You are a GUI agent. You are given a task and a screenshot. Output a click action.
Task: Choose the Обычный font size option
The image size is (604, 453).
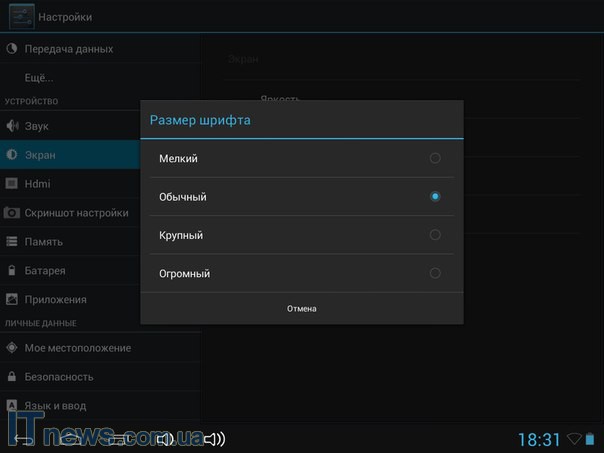[435, 197]
